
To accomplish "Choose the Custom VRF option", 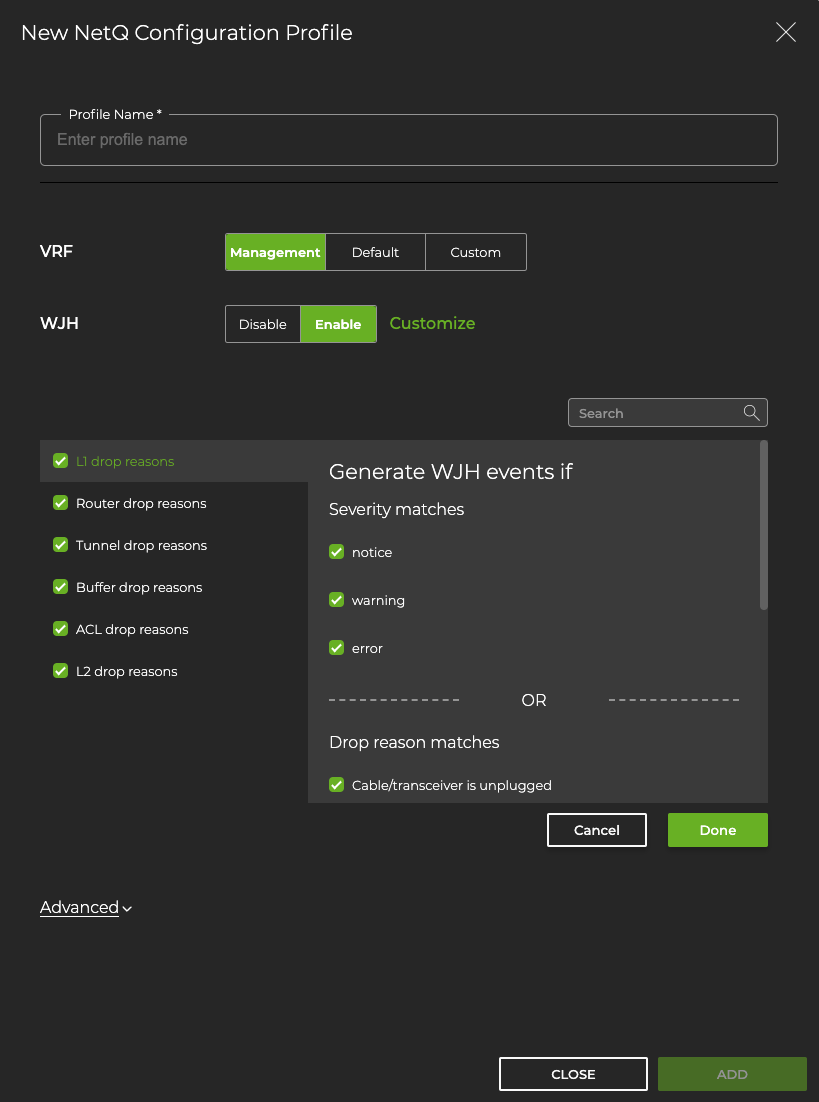I will click(x=475, y=251).
